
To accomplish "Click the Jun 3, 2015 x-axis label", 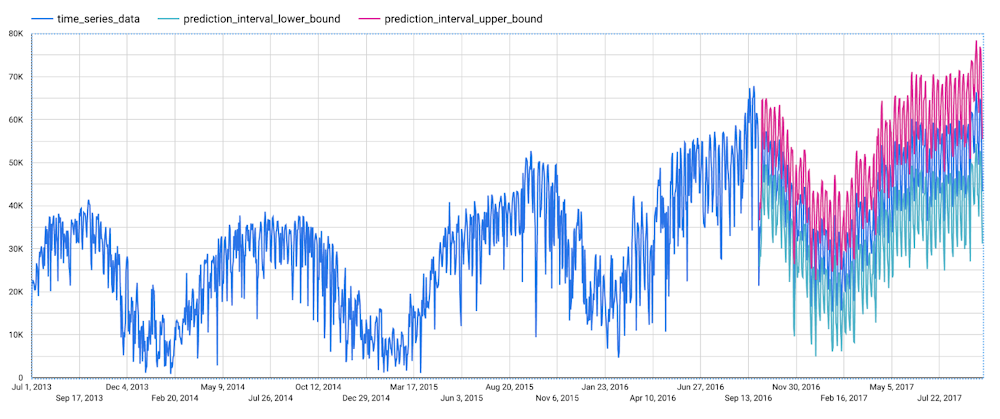I will 462,399.
